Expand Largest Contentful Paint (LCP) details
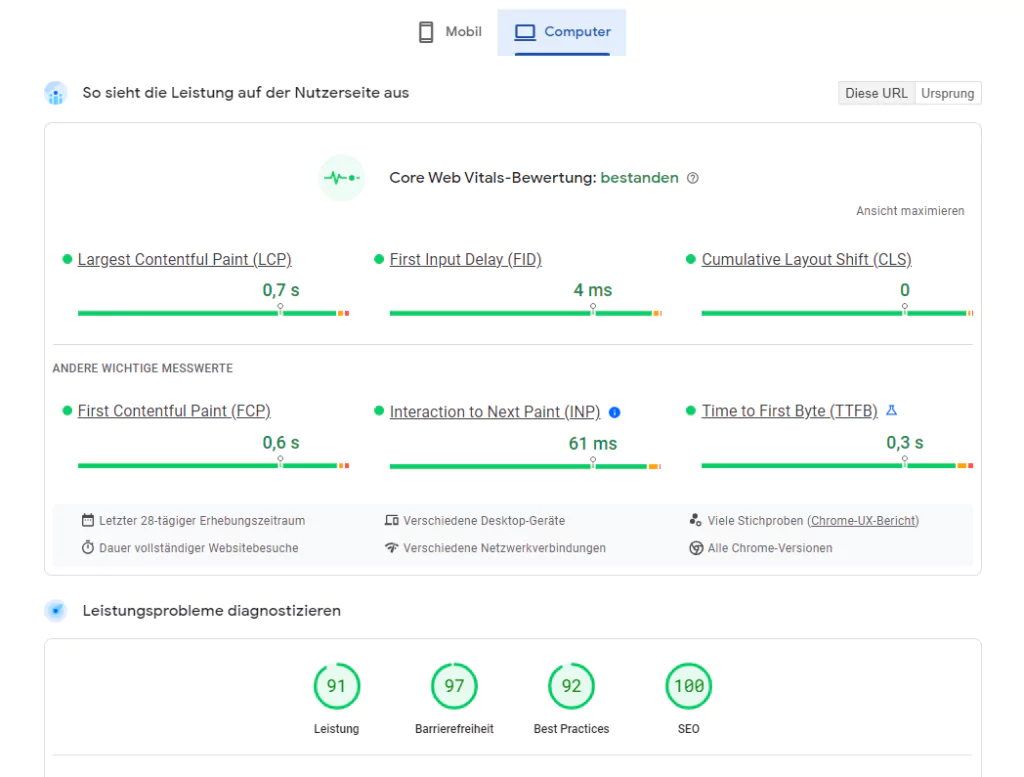This screenshot has width=1024, height=777. pyautogui.click(x=184, y=260)
